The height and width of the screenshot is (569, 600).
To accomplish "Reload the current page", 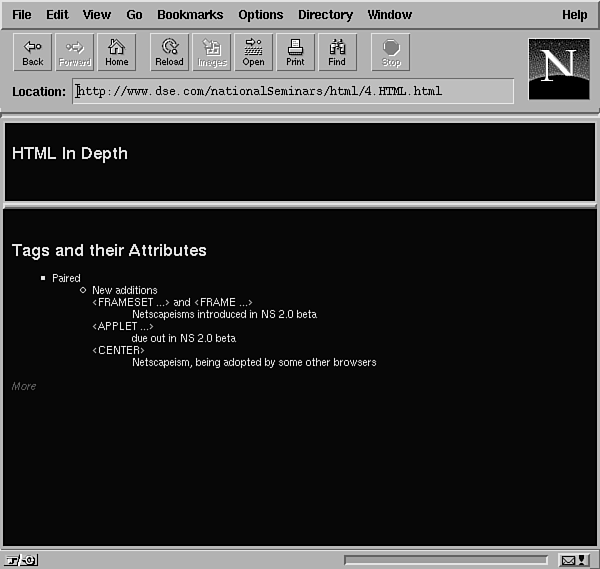I will tap(169, 53).
